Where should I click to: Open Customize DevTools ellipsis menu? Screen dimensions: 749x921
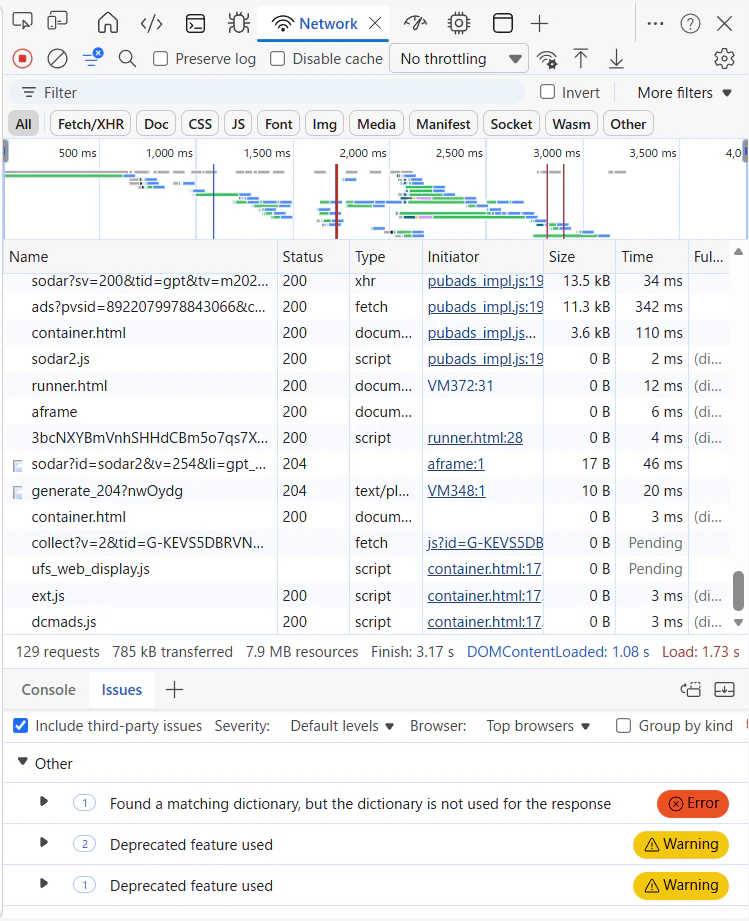[655, 23]
